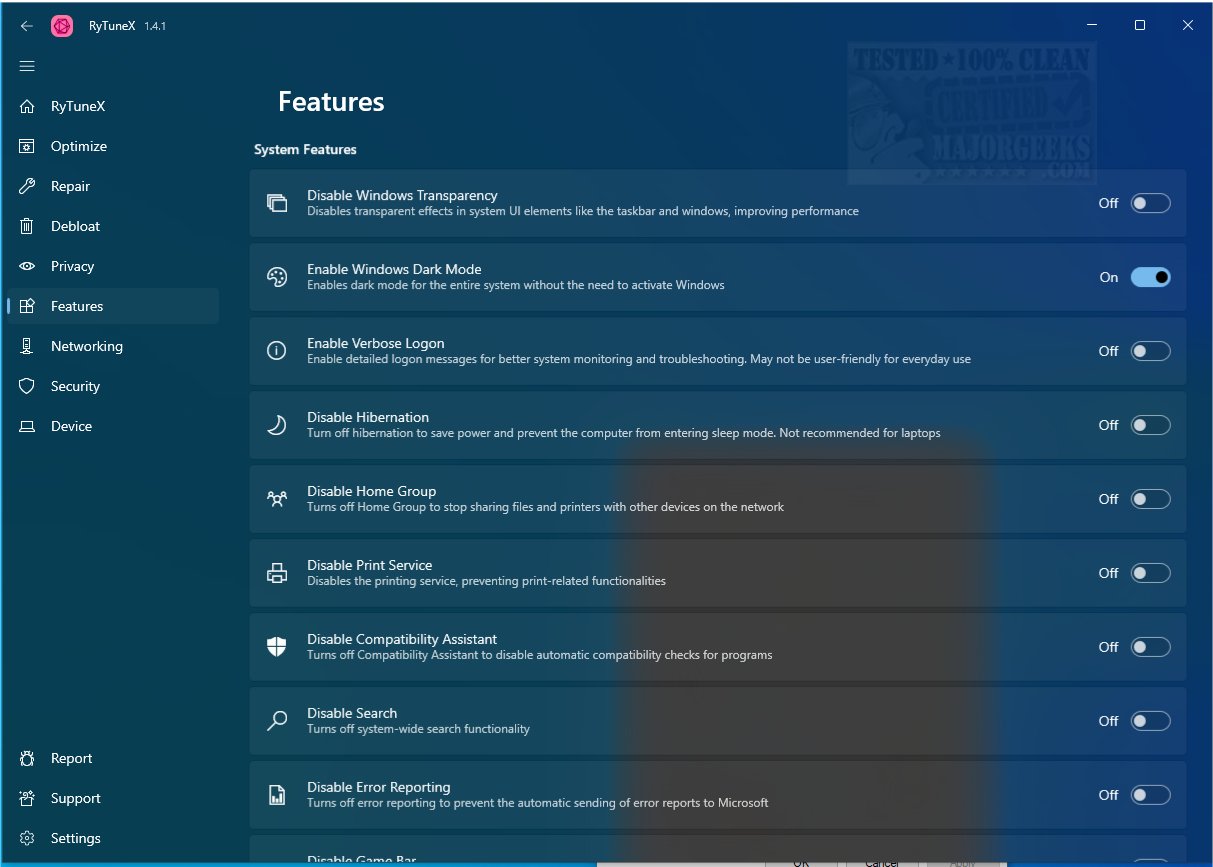Click the RyTuneX pink app logo
The image size is (1213, 867).
[62, 26]
